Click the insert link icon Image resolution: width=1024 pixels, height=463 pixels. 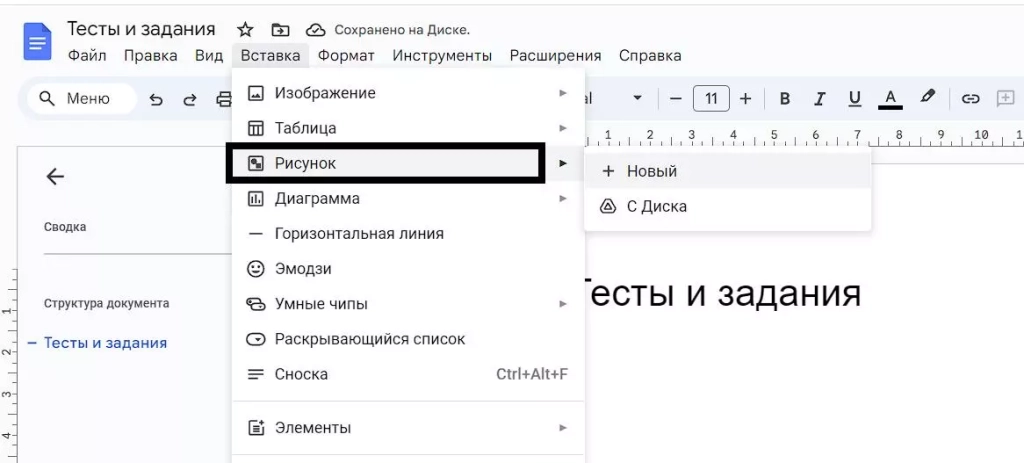pyautogui.click(x=969, y=99)
